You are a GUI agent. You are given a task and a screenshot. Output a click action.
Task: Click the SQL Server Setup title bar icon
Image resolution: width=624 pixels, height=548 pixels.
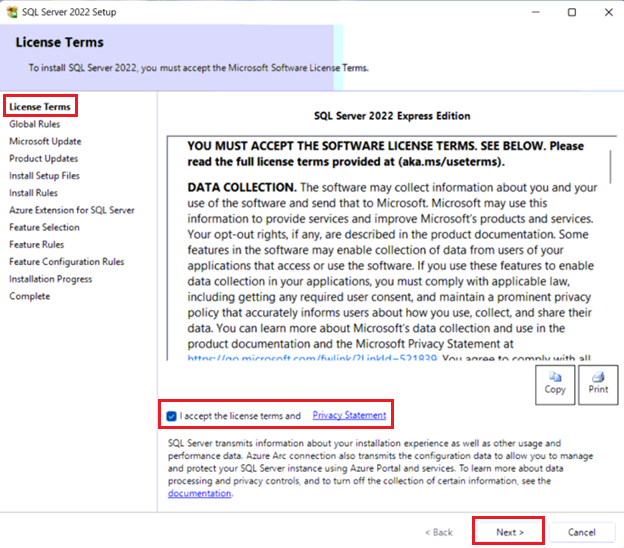(12, 12)
